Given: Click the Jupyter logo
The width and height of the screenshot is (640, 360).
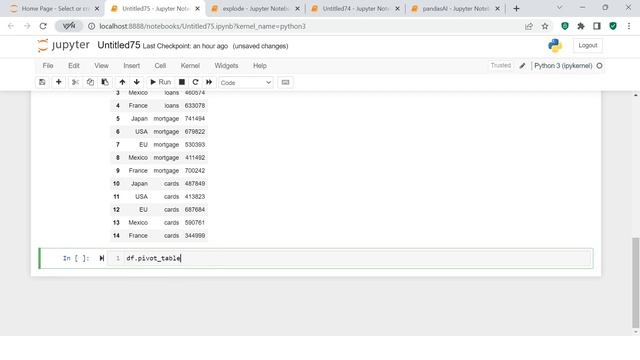Looking at the screenshot, I should (63, 45).
